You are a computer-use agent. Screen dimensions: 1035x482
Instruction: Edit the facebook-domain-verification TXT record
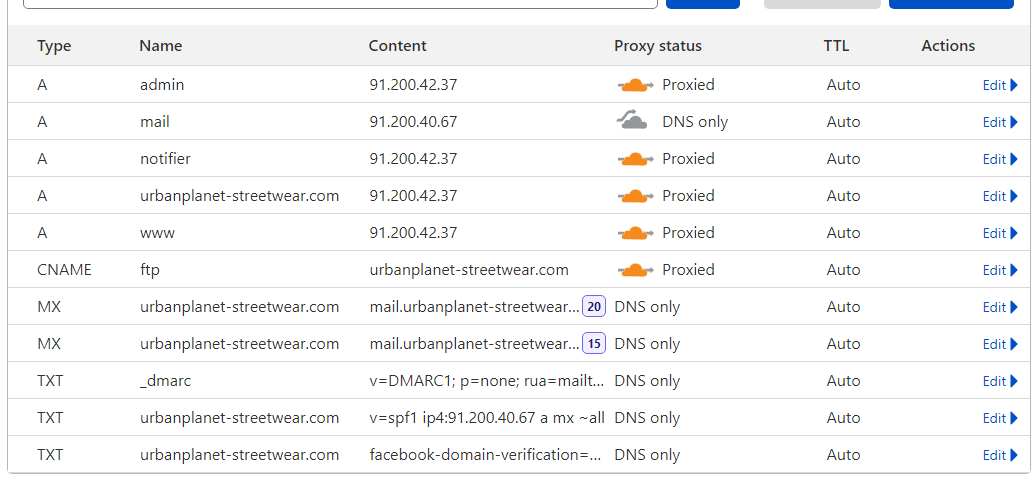pyautogui.click(x=999, y=455)
